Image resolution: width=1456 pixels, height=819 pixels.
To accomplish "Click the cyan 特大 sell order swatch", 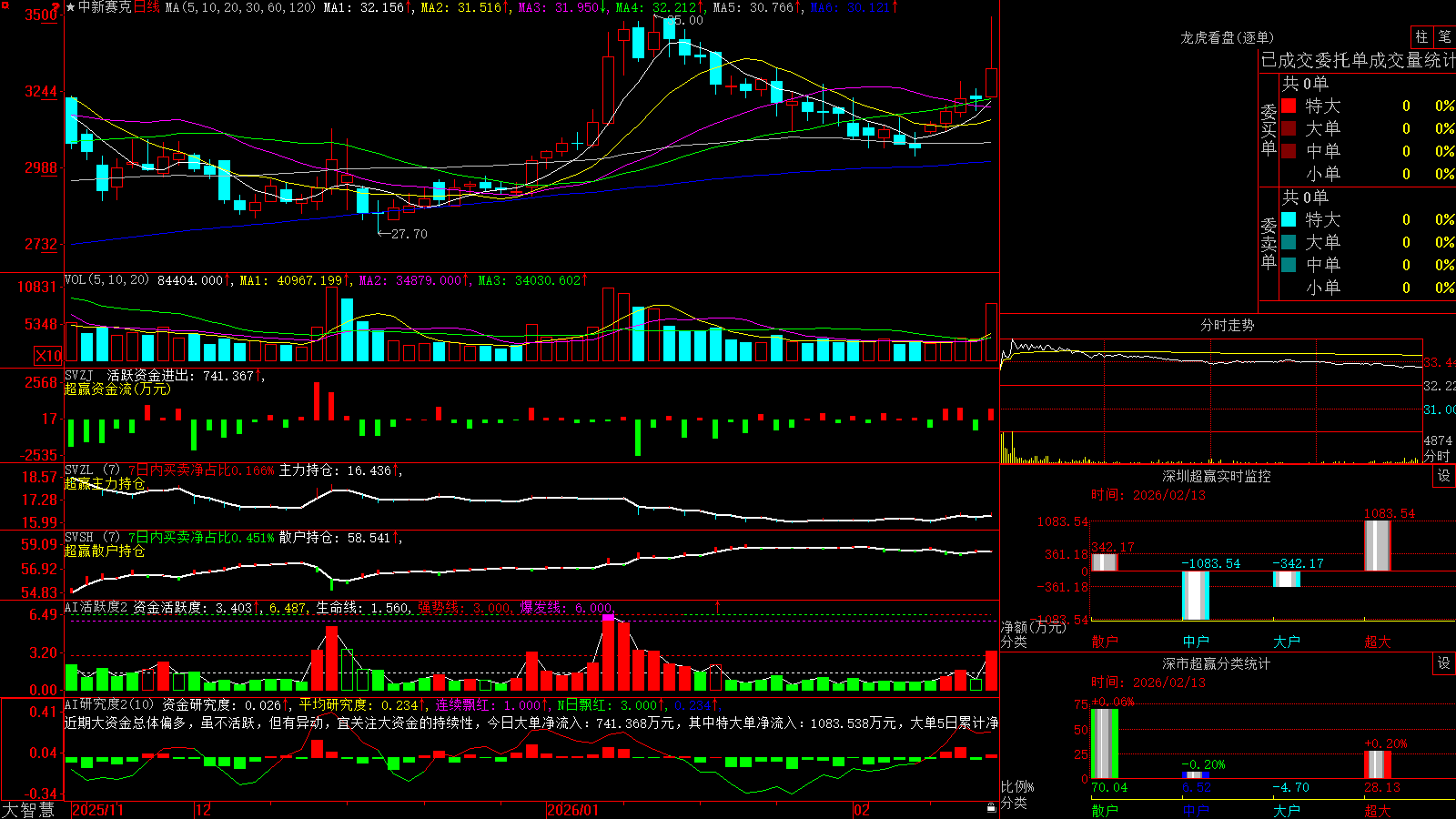I will [1289, 219].
